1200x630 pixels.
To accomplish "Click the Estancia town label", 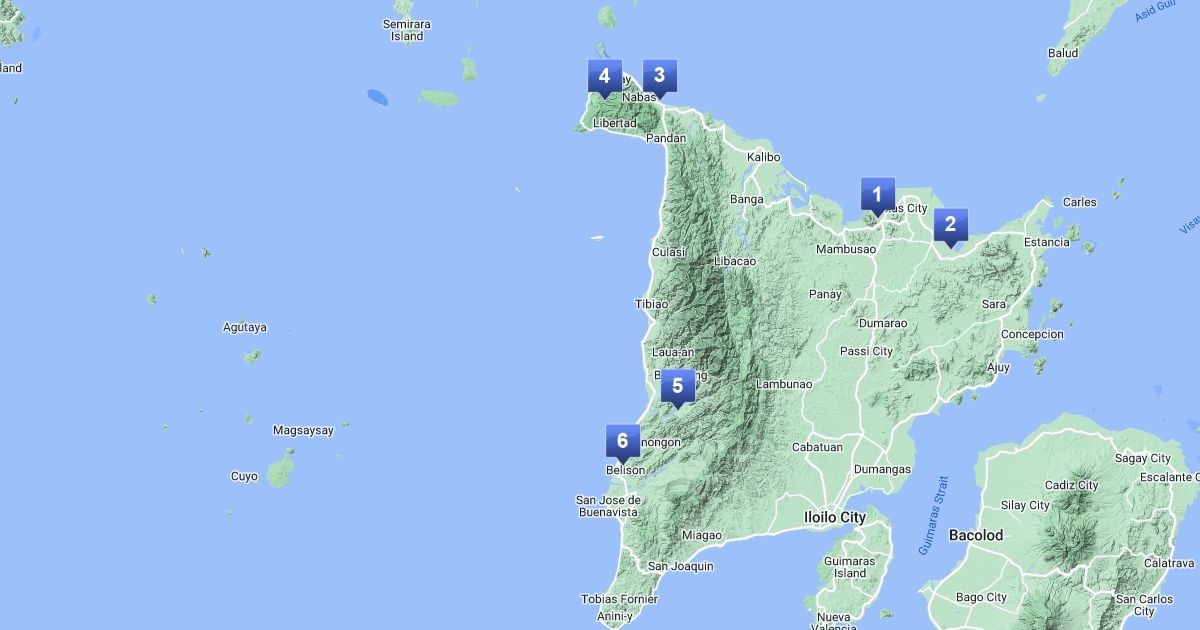I will 1046,242.
